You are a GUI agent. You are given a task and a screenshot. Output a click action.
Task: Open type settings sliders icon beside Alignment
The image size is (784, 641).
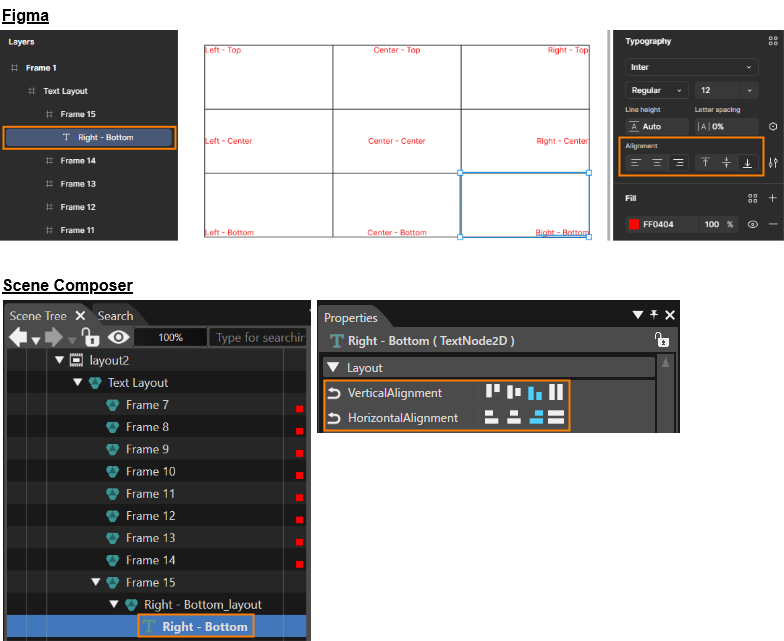click(x=773, y=162)
